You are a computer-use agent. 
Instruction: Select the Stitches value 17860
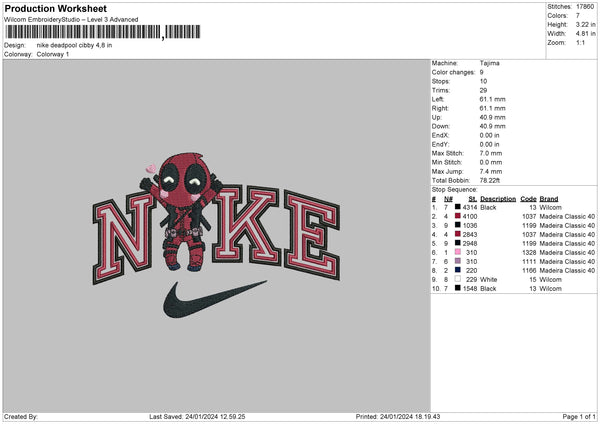click(585, 7)
